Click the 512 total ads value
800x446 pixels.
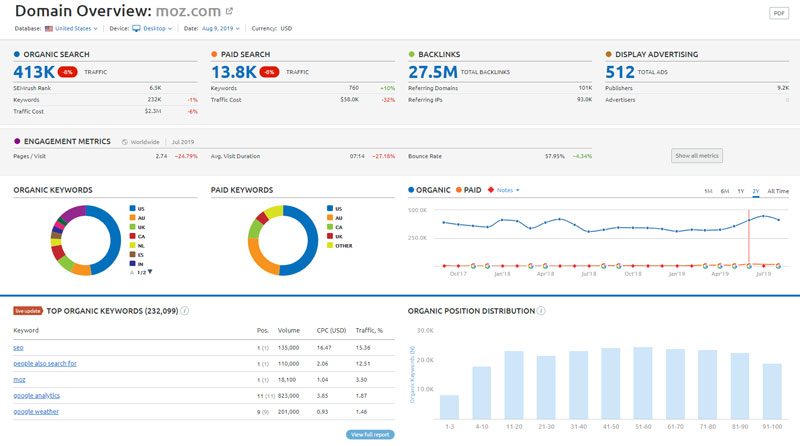620,72
